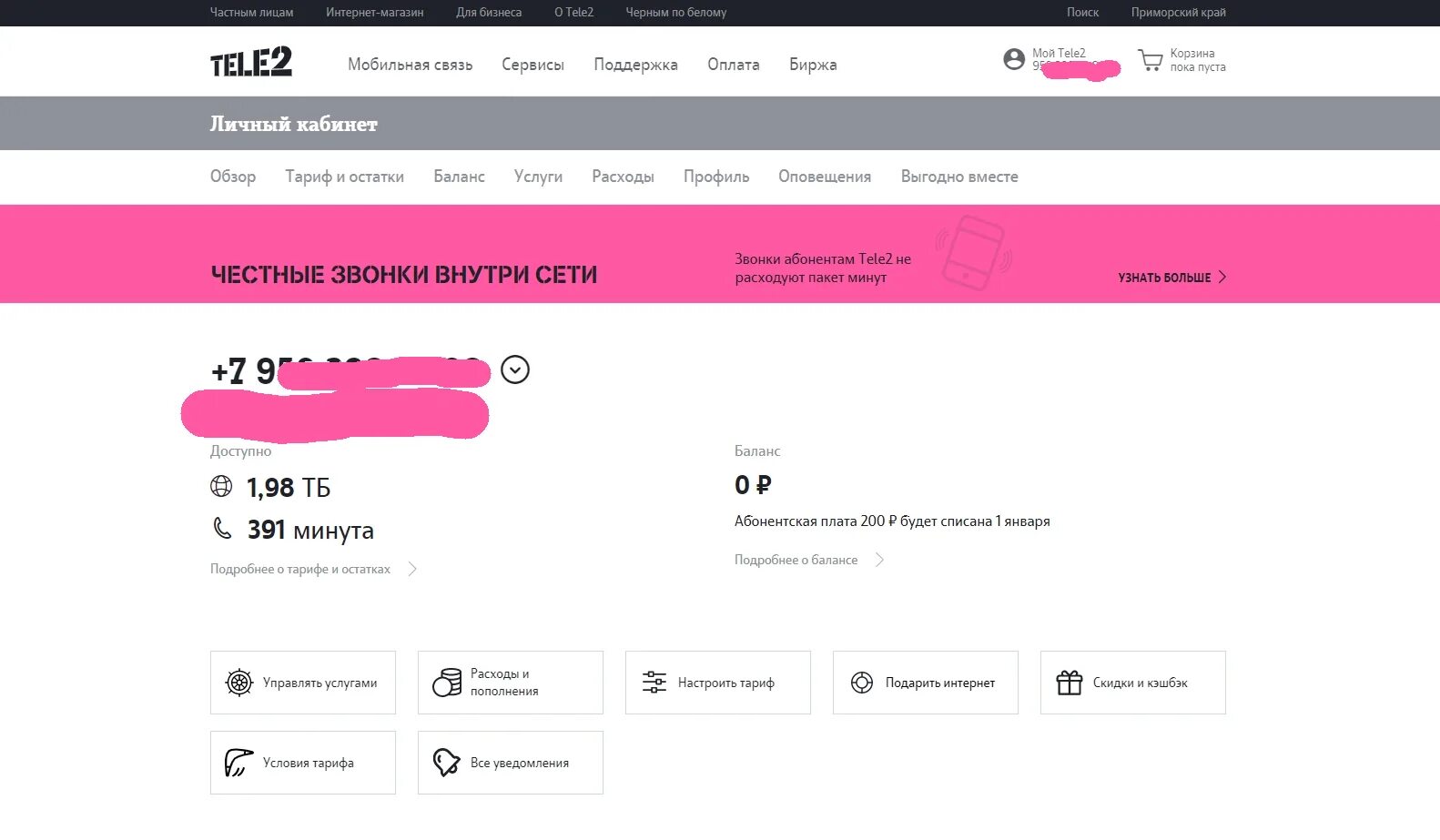Click Абонентская плата 200 ₽ notice text
This screenshot has width=1440, height=840.
(x=892, y=521)
